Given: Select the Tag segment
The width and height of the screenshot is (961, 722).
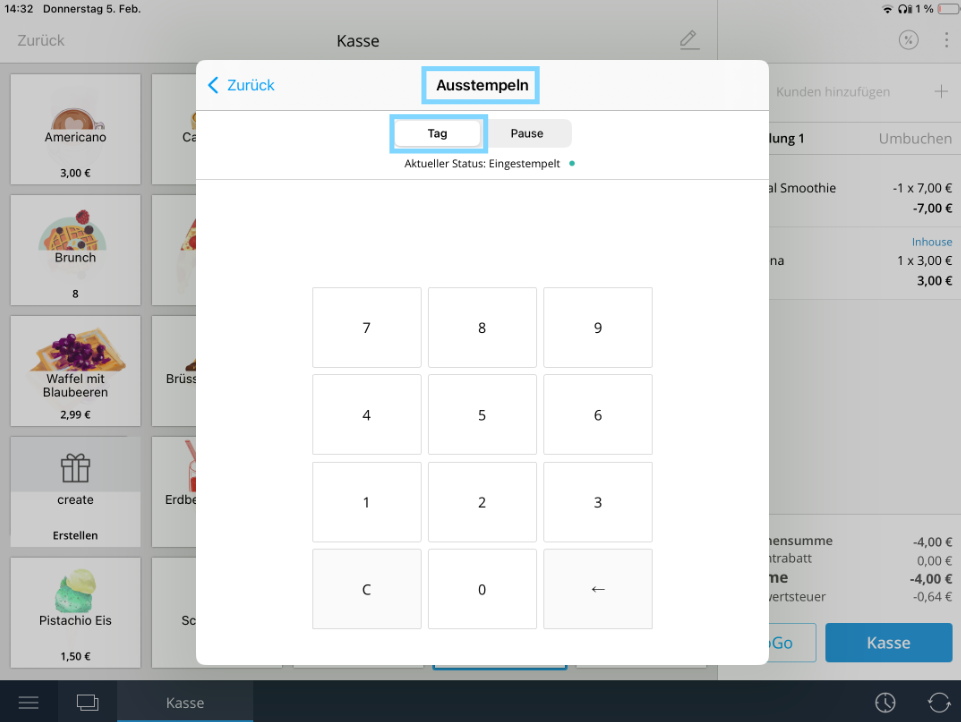Looking at the screenshot, I should [x=438, y=134].
